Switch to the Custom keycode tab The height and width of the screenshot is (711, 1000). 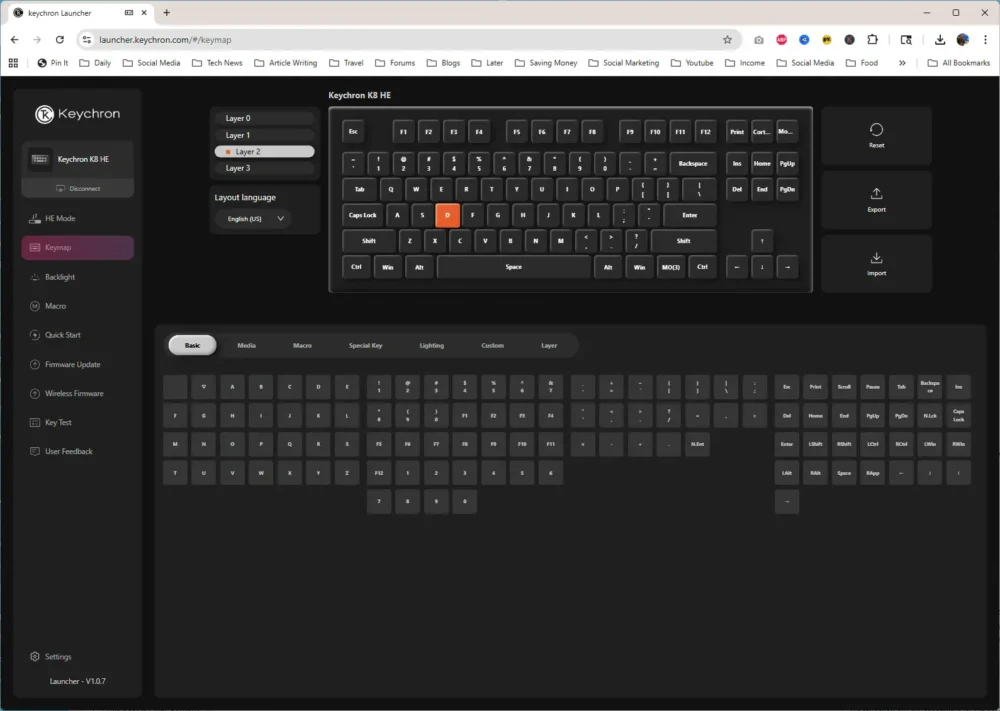(492, 346)
